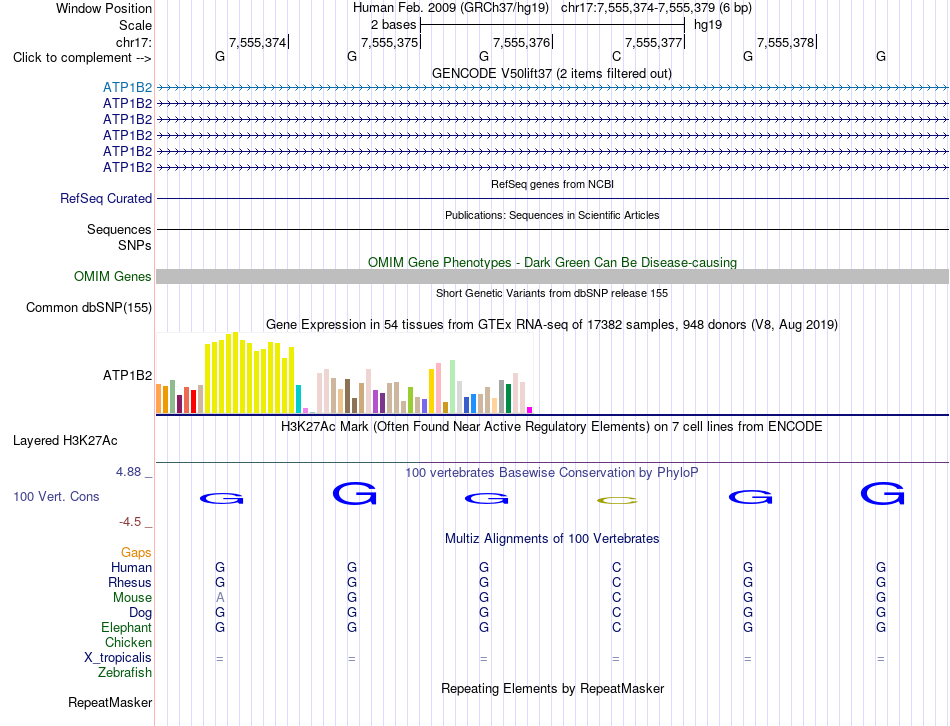Click 'Short Genetic Variants from dbSNP release 155'

[552, 293]
